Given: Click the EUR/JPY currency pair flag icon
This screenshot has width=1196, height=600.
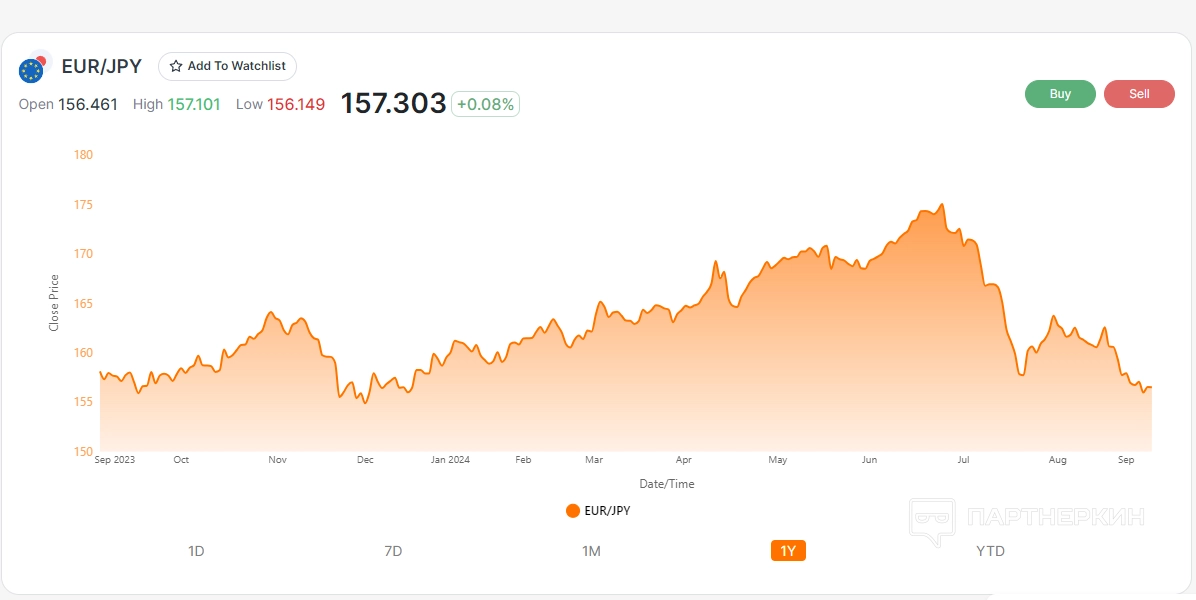Looking at the screenshot, I should pos(33,67).
